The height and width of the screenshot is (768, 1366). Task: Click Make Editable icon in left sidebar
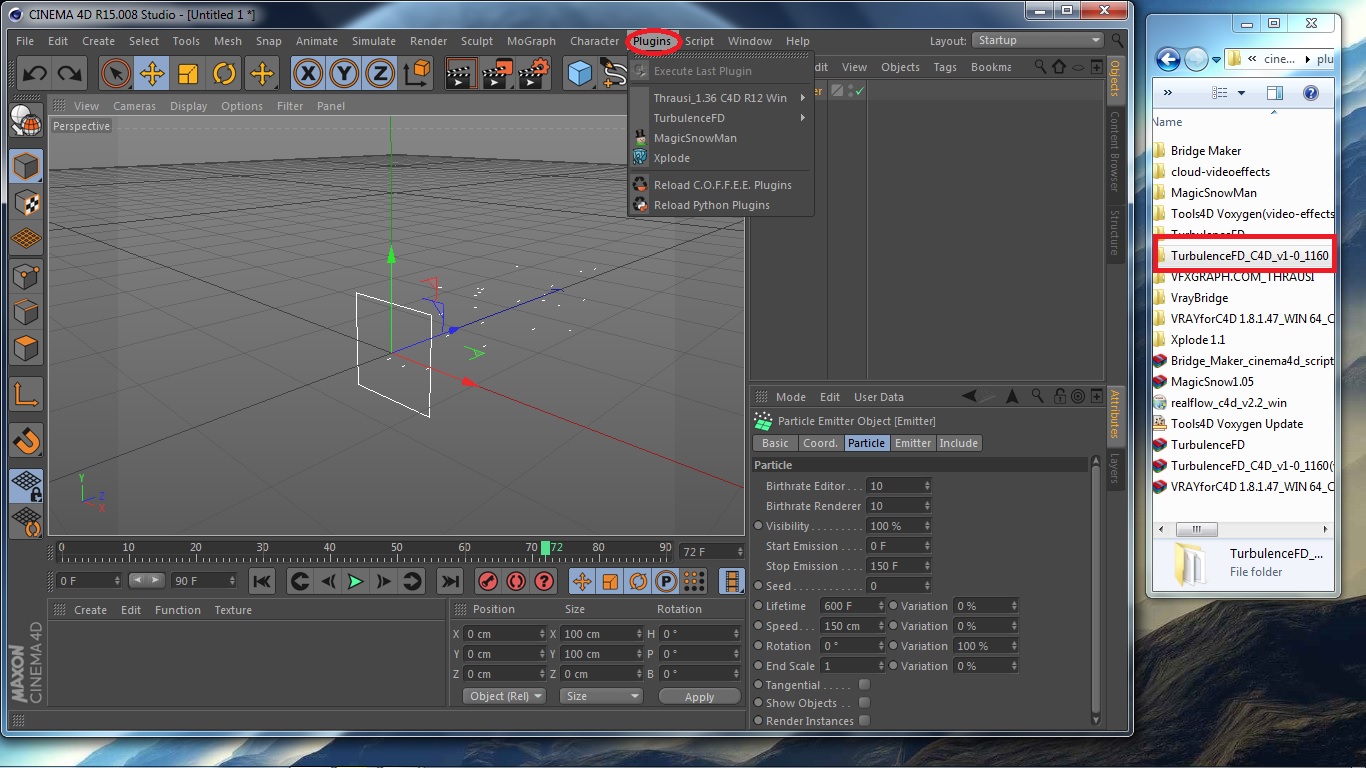[x=26, y=121]
